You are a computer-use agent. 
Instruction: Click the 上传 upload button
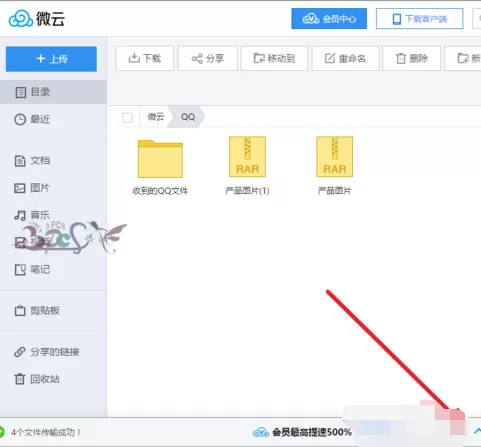[51, 59]
